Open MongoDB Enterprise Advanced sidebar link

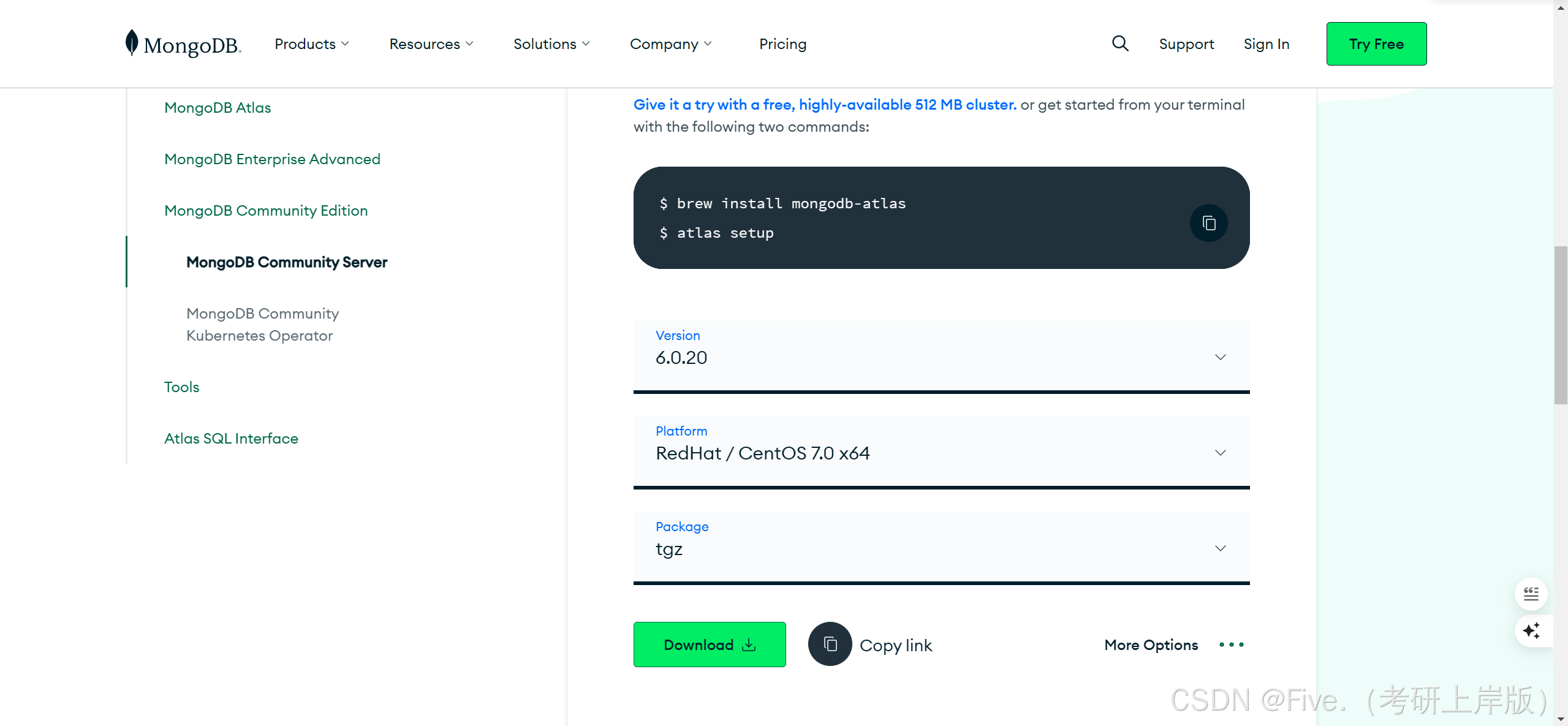click(x=272, y=159)
